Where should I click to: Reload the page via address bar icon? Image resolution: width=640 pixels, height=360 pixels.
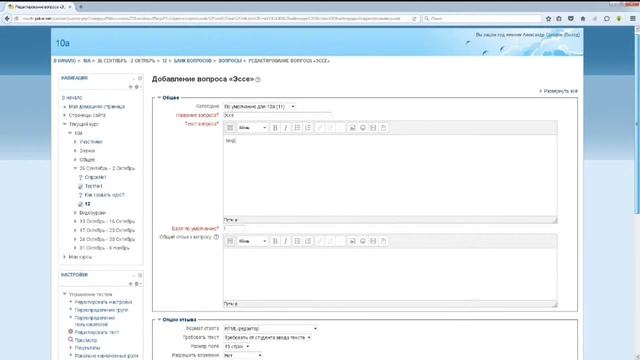[x=414, y=18]
